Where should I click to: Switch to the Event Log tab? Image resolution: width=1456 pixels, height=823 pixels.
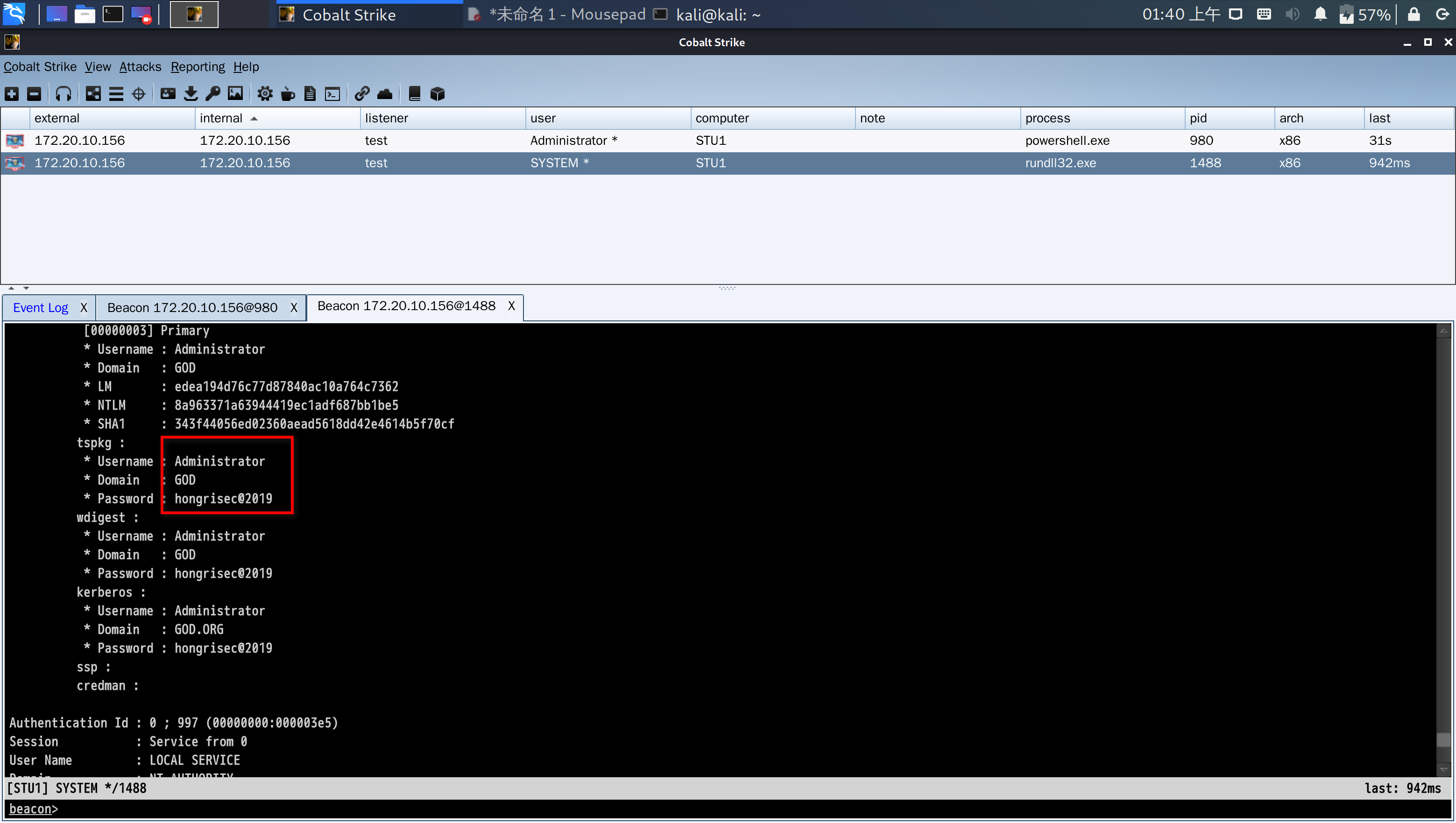point(40,307)
